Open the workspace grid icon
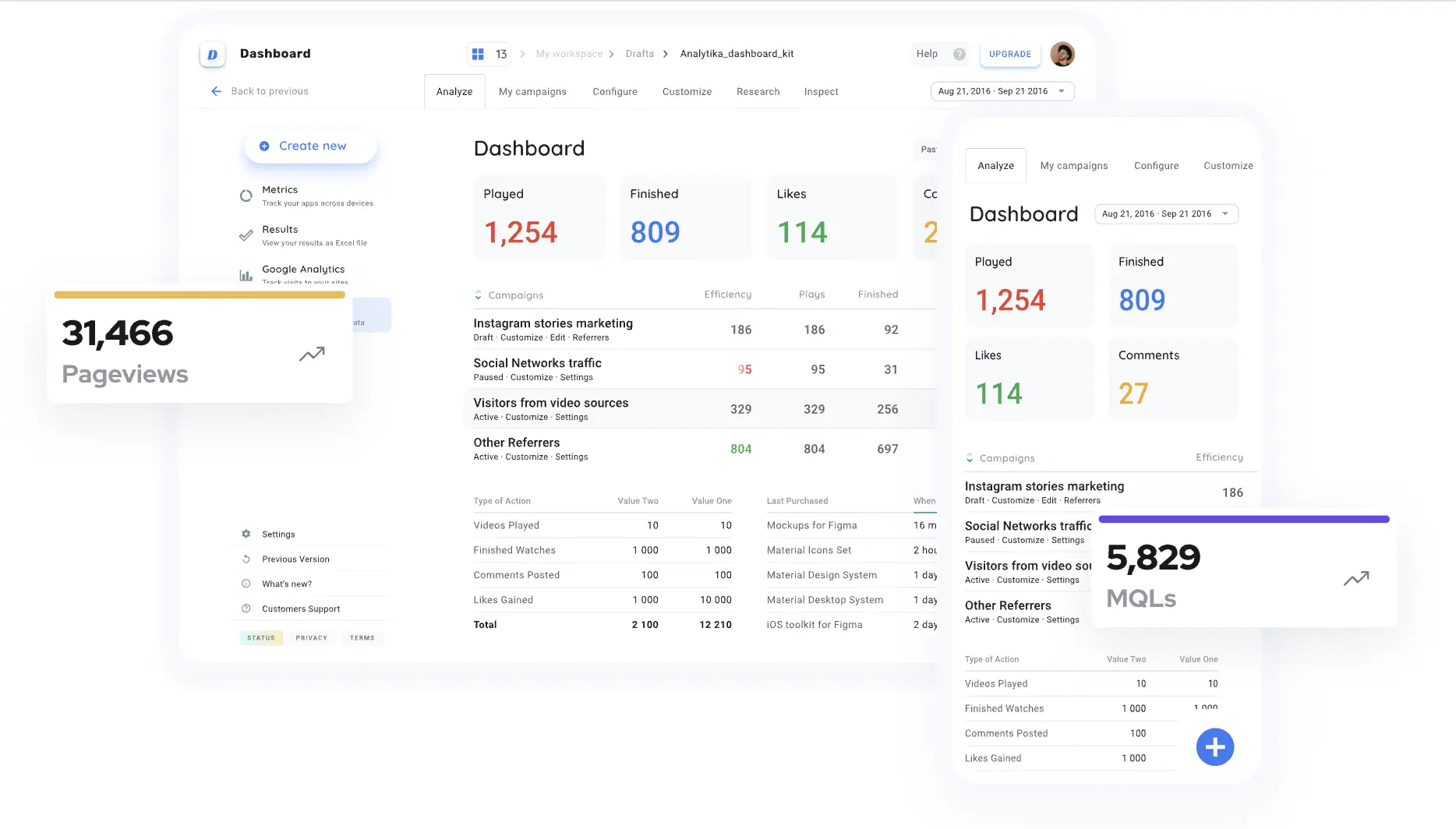The image size is (1456, 829). (x=478, y=54)
